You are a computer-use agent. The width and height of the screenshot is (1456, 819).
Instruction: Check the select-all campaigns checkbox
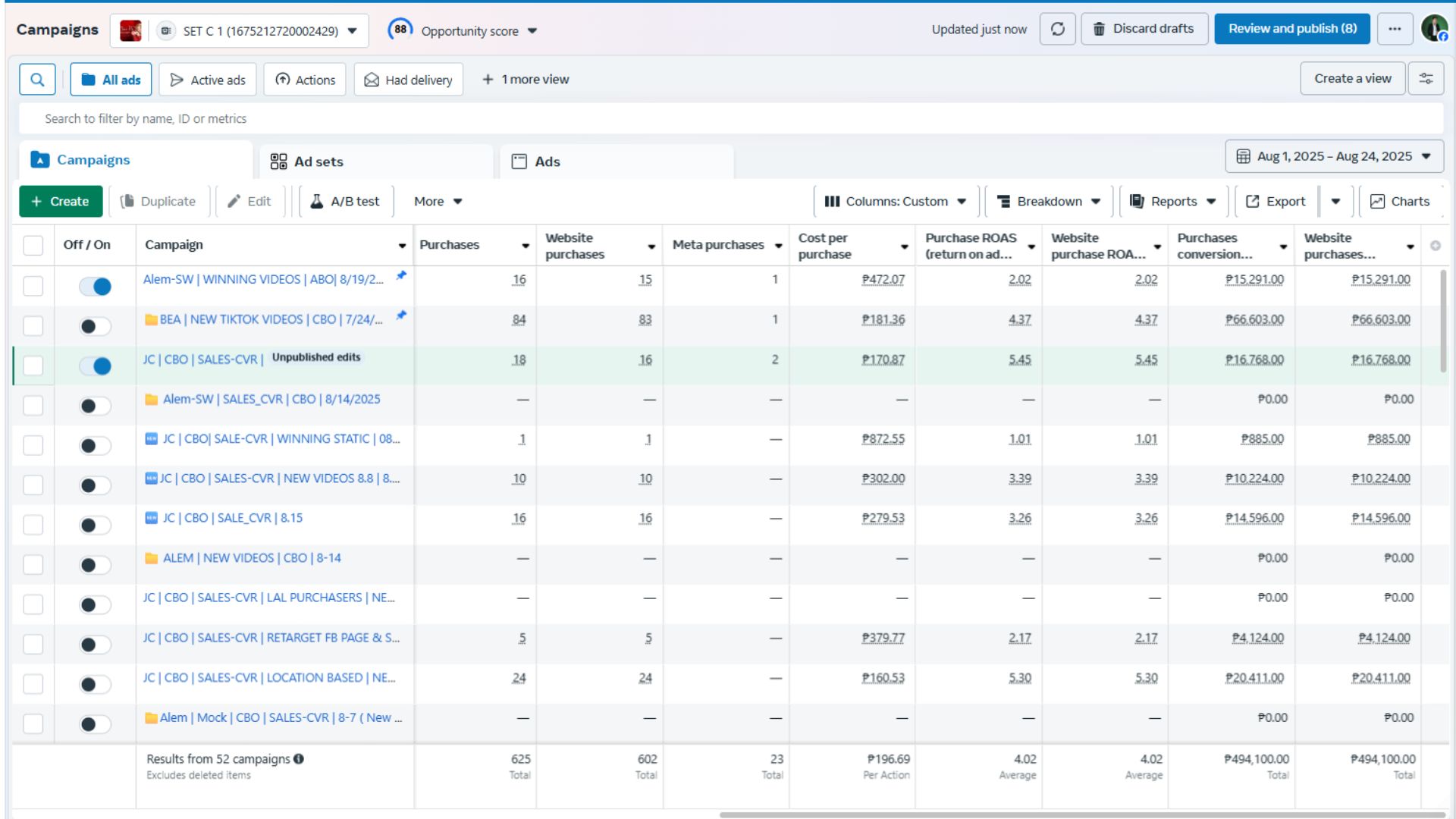(33, 246)
